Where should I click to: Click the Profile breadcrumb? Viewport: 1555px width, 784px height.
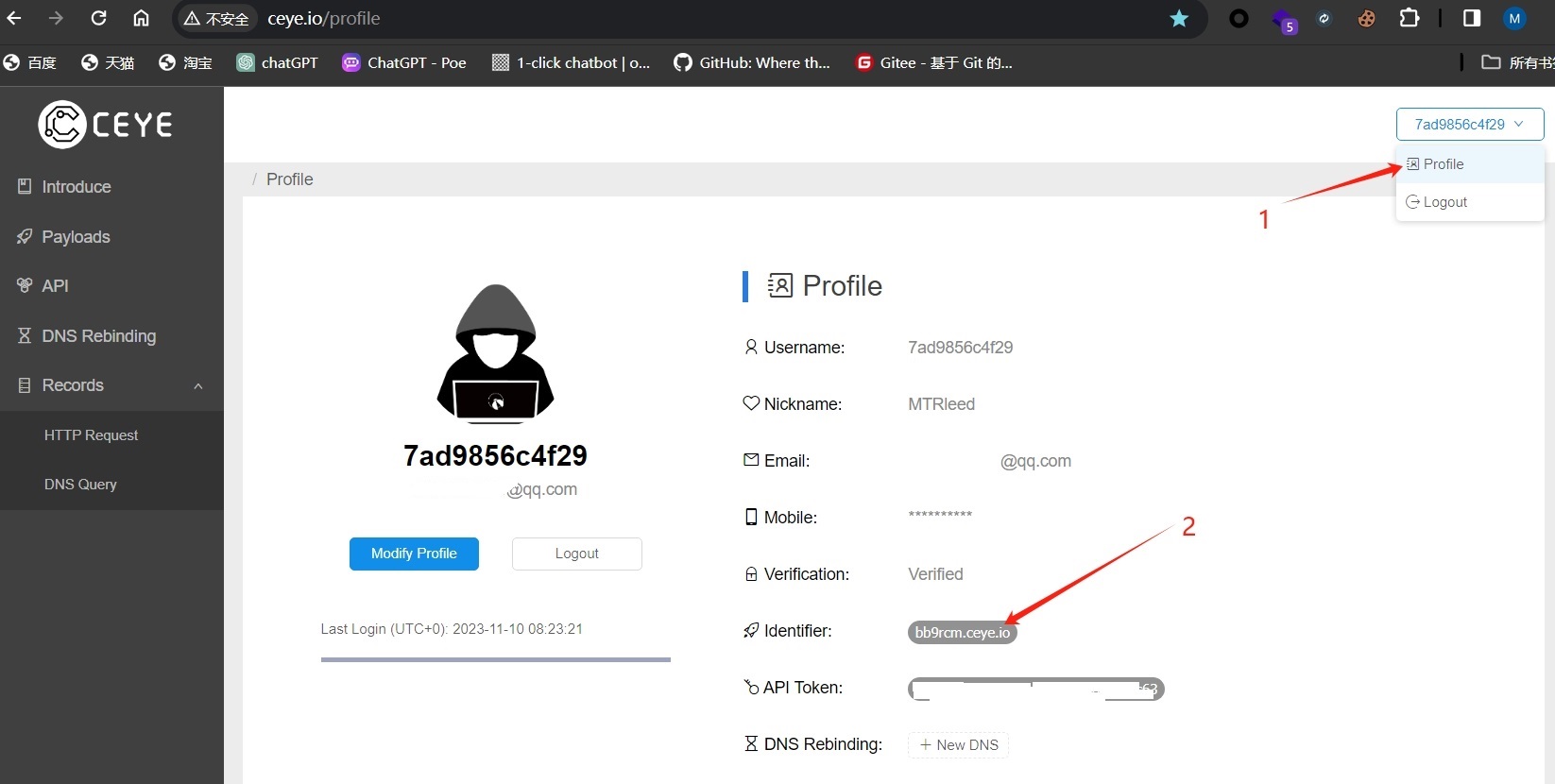click(289, 179)
